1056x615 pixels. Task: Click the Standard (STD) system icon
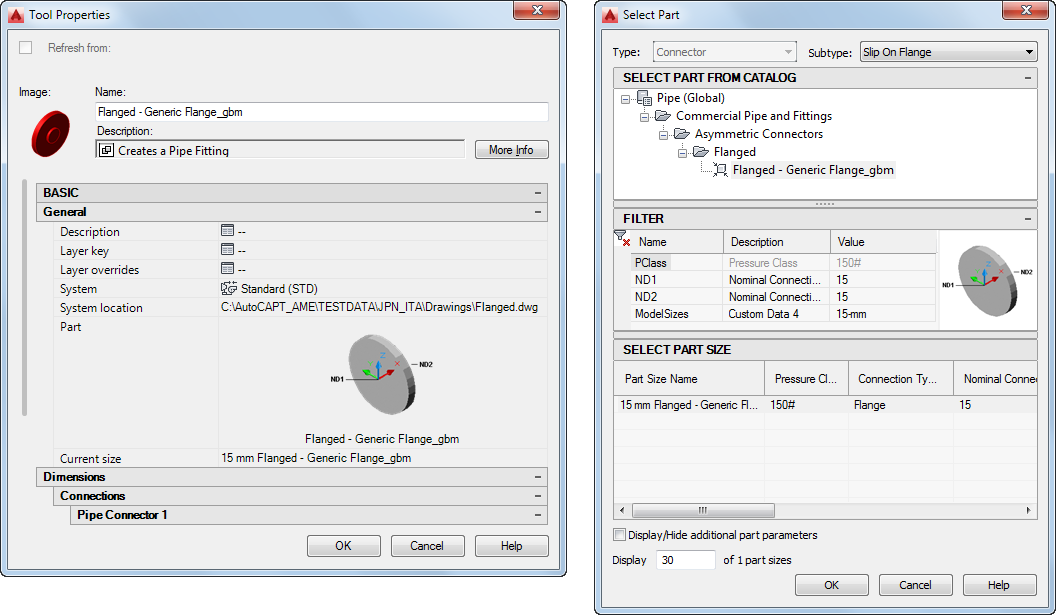229,288
